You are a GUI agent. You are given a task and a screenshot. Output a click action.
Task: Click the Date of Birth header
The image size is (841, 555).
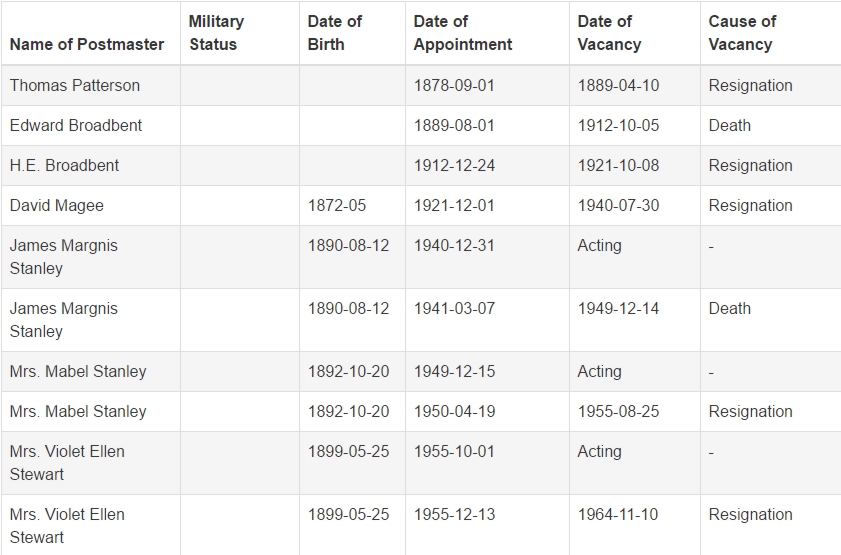click(335, 33)
